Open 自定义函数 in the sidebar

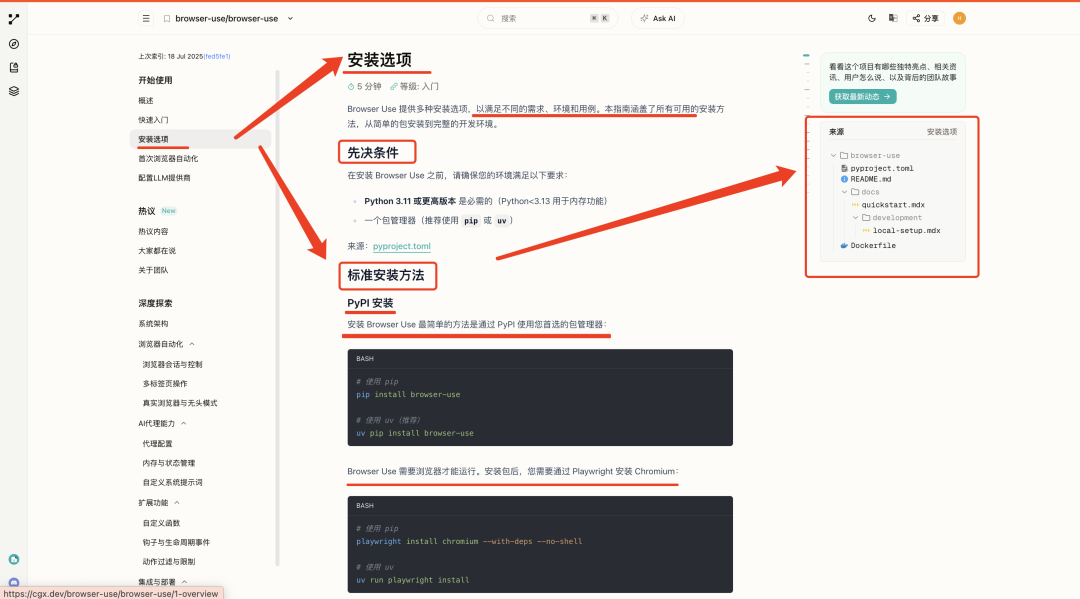coord(160,523)
